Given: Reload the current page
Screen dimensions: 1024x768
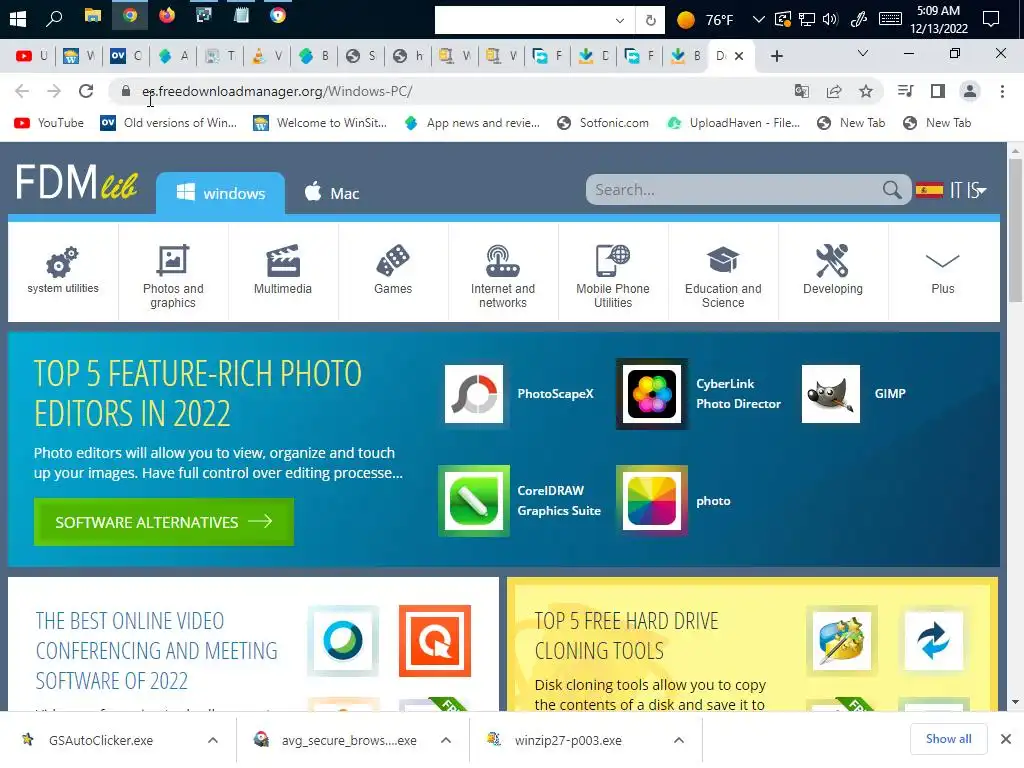Looking at the screenshot, I should click(86, 91).
